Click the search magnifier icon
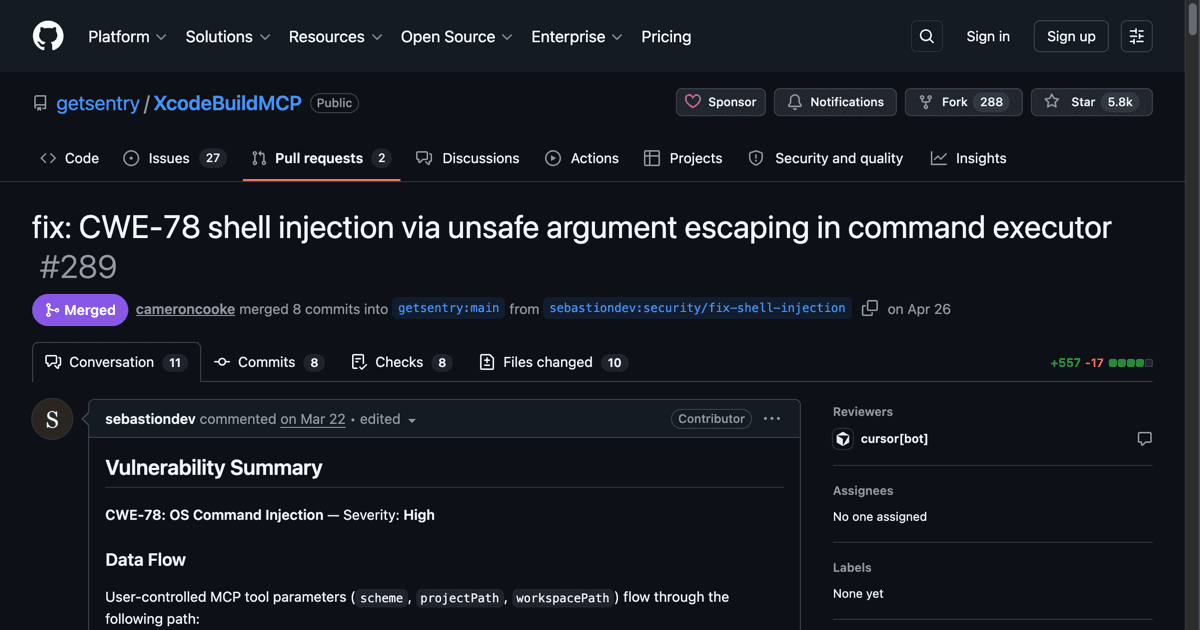 [927, 36]
